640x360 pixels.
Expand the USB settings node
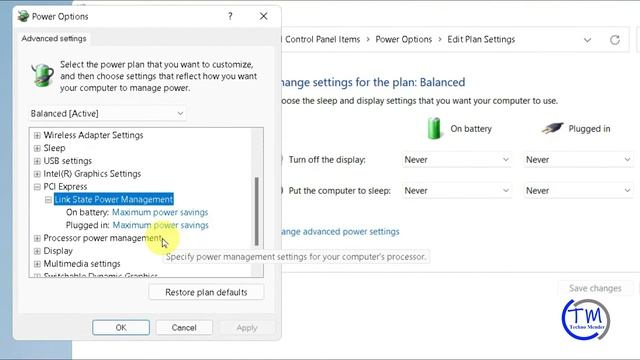tap(37, 161)
